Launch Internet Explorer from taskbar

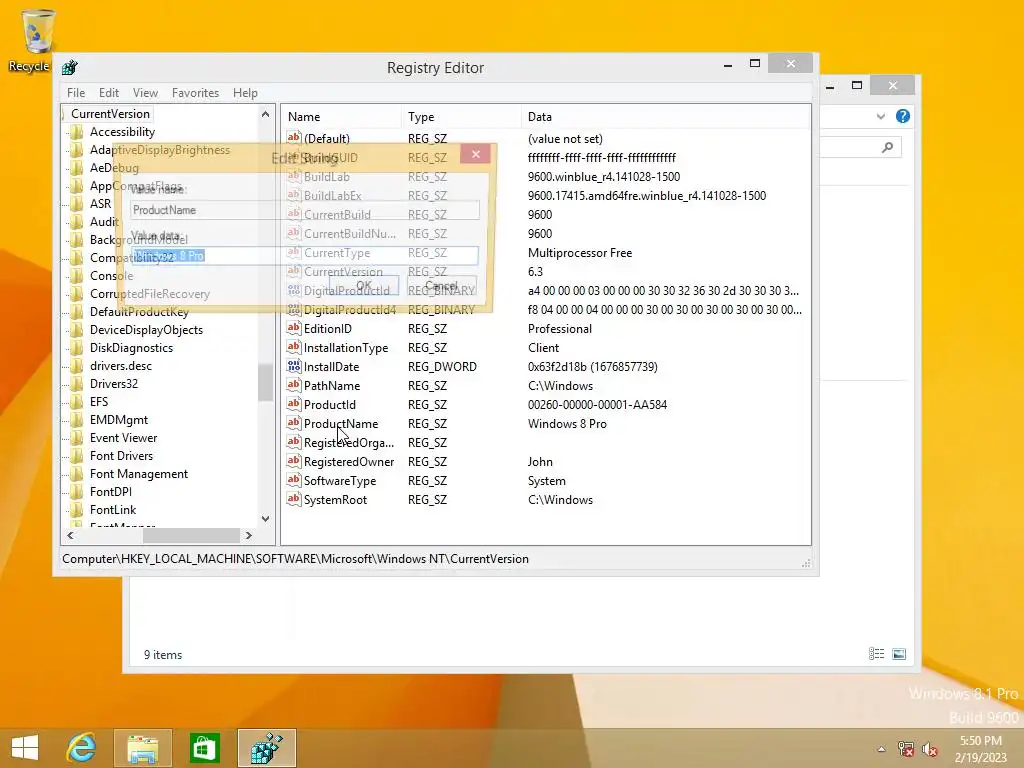pyautogui.click(x=82, y=748)
